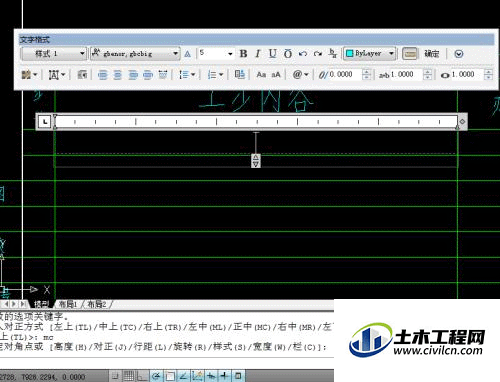Open the font dropdown gbenor, gbcbig
This screenshot has height=382, width=500.
point(135,54)
